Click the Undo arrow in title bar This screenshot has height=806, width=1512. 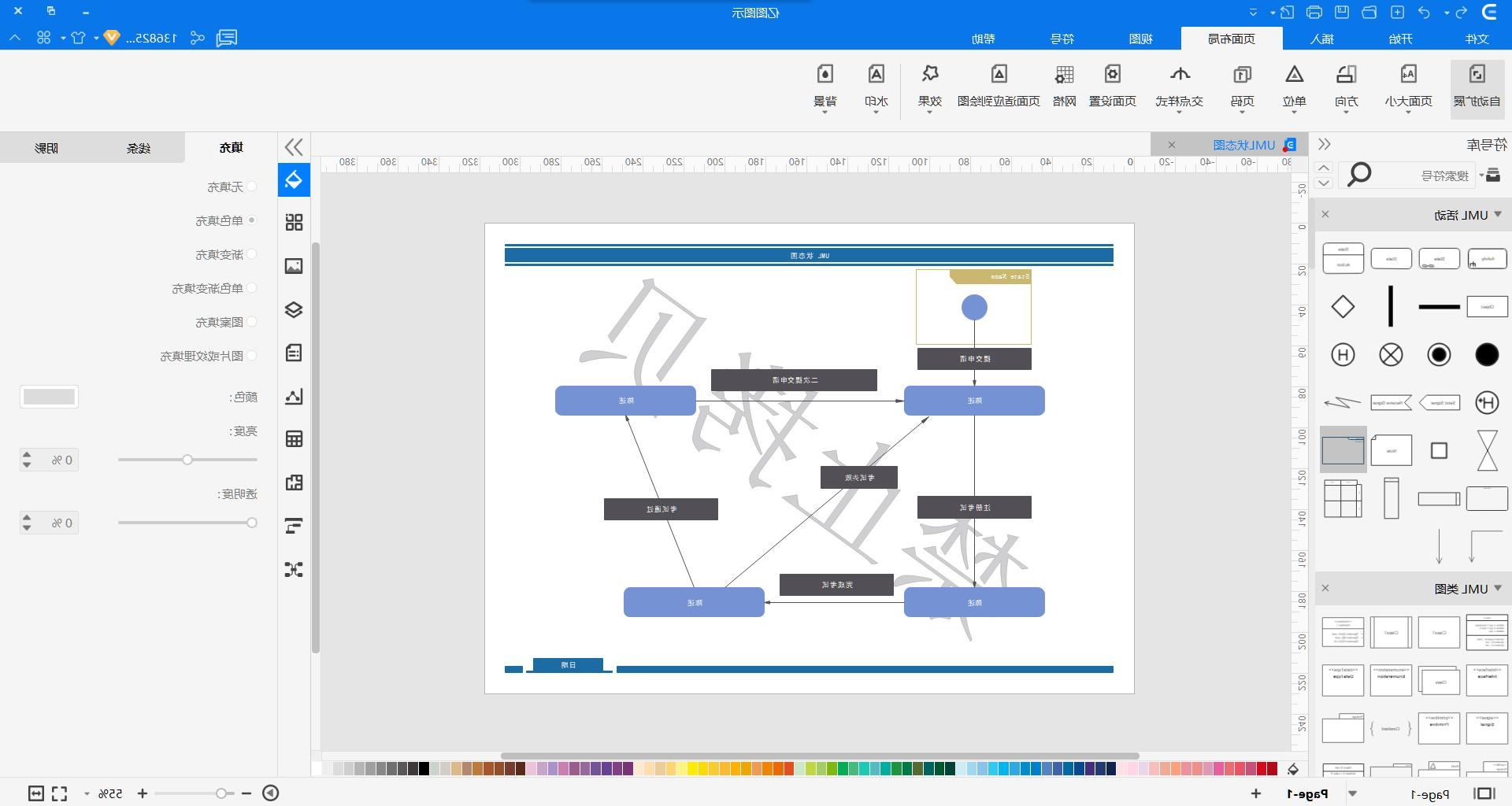(x=1424, y=12)
